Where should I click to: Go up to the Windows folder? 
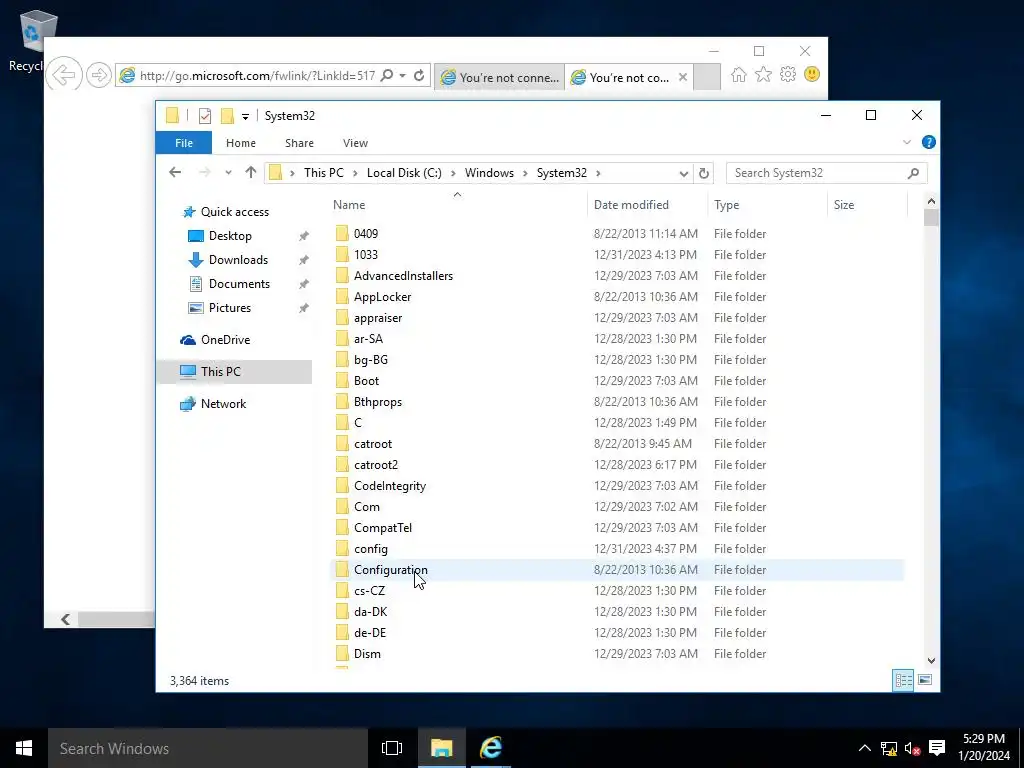pyautogui.click(x=251, y=172)
